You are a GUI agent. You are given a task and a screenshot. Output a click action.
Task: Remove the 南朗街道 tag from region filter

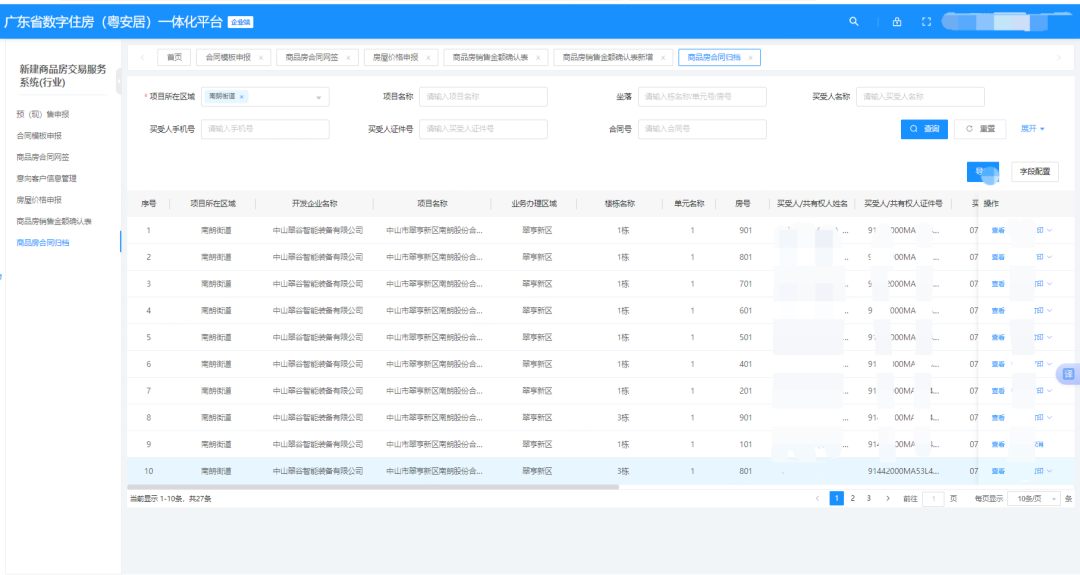coord(242,97)
